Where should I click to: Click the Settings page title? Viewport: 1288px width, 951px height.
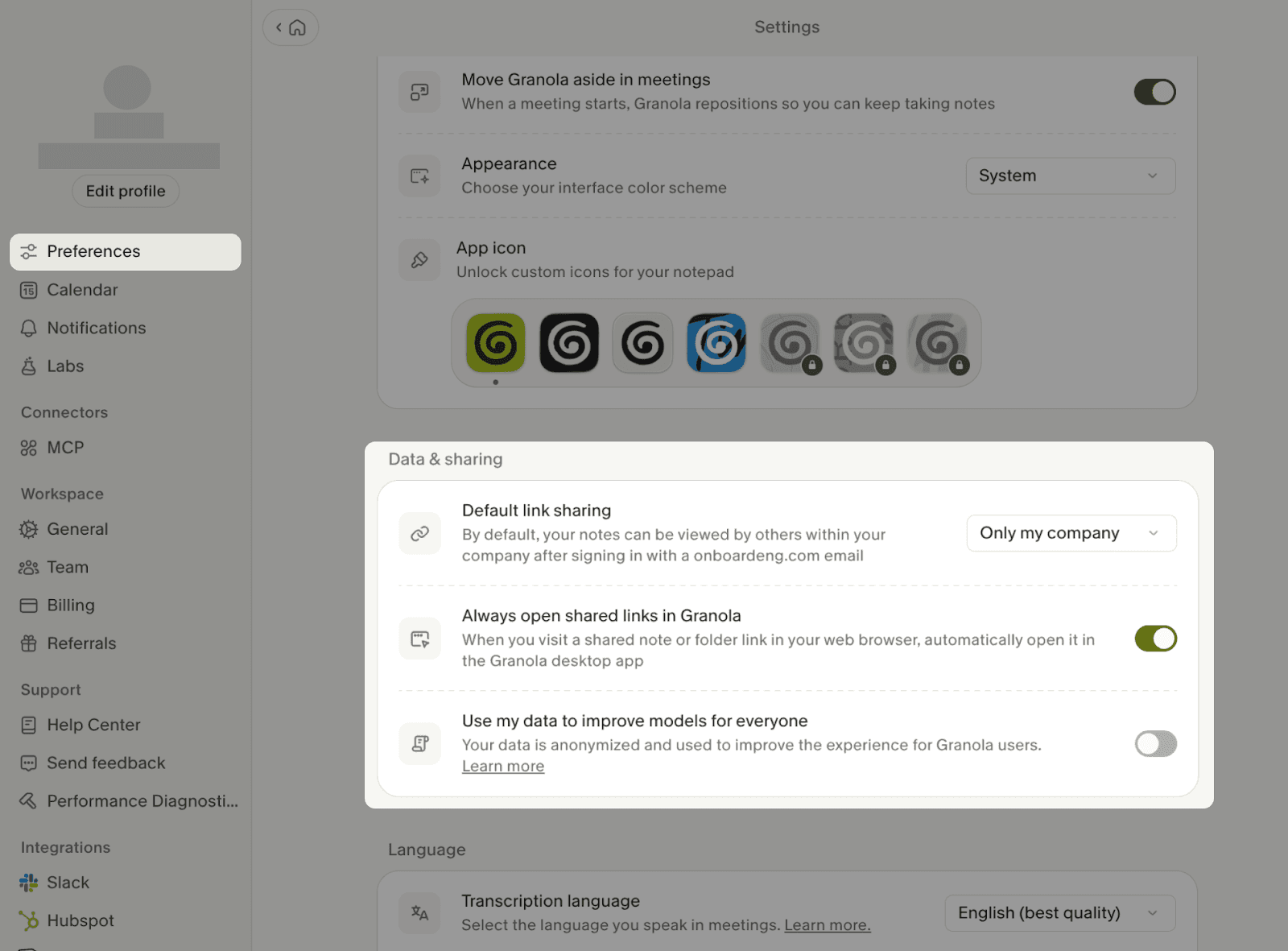[x=786, y=27]
